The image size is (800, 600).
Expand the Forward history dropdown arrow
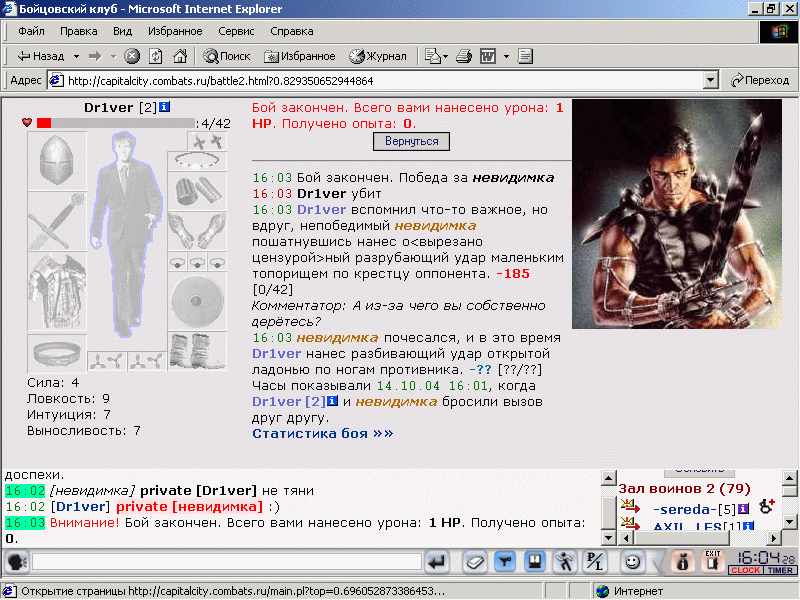113,56
